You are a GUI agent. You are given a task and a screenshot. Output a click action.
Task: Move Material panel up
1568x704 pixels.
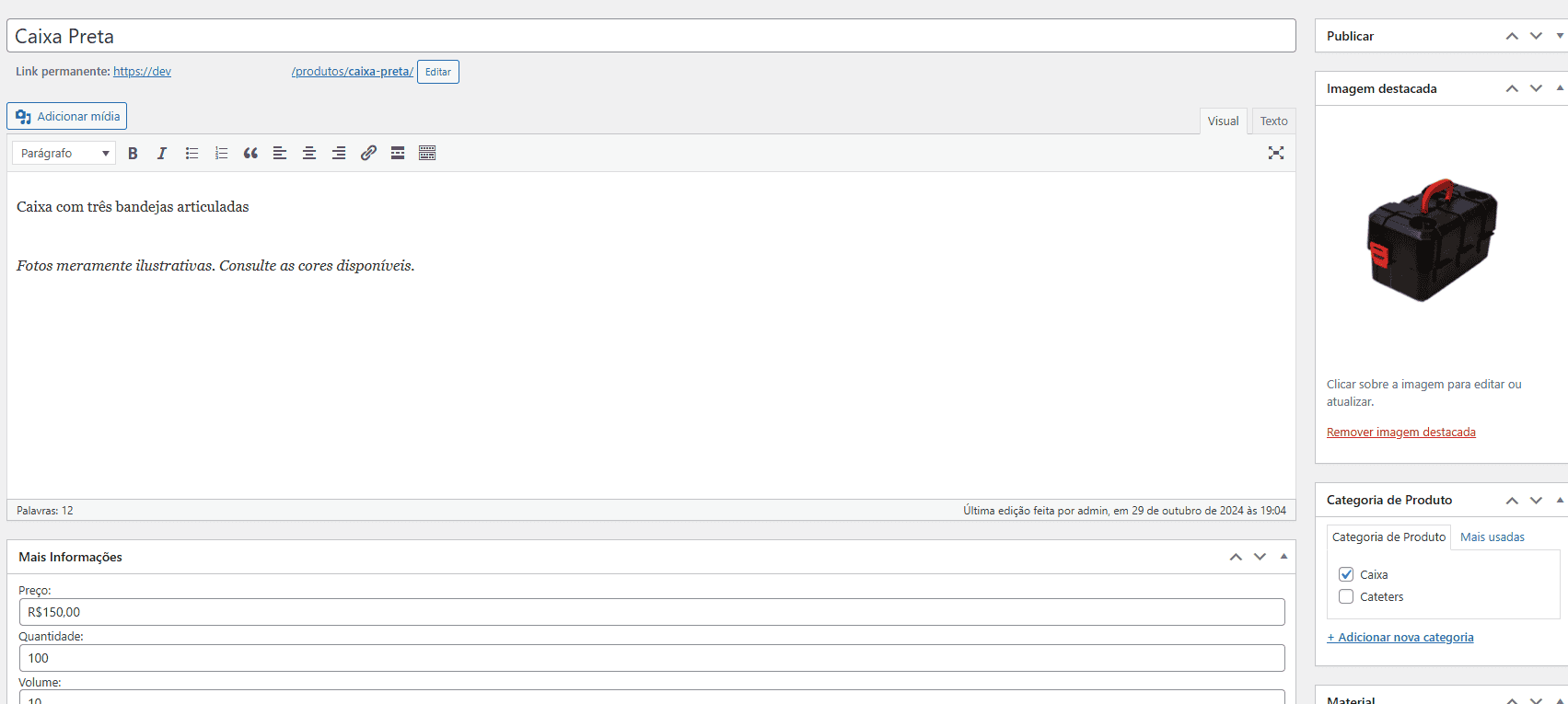click(1512, 699)
